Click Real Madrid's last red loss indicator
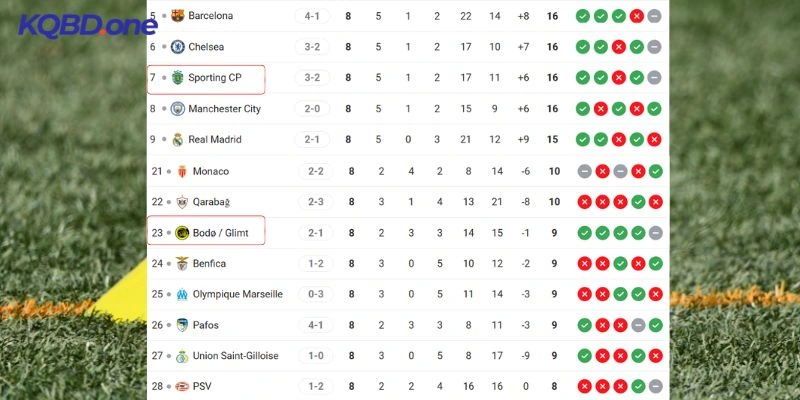This screenshot has height=400, width=800. (654, 140)
